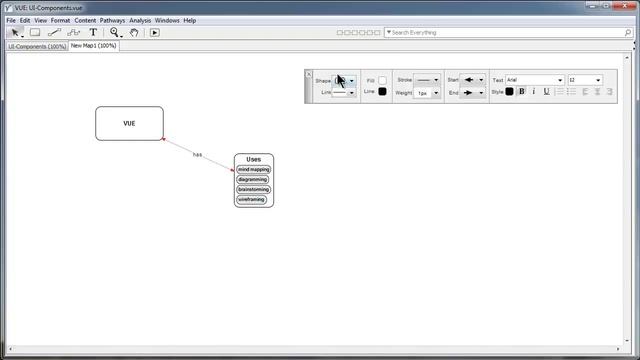
Task: Toggle bold text formatting
Action: 522,91
